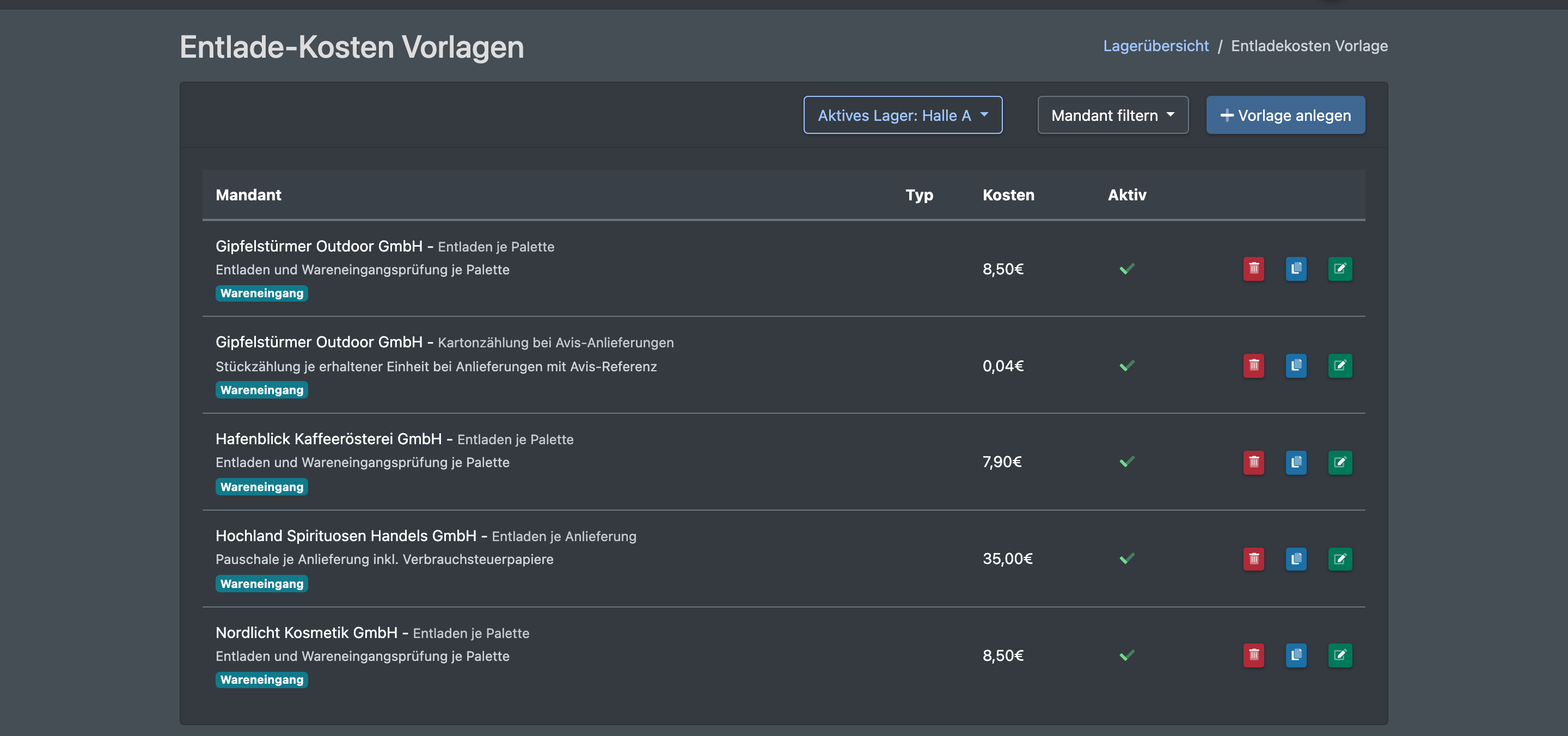Delete Hochland Spirituosen Handels template

(x=1253, y=559)
